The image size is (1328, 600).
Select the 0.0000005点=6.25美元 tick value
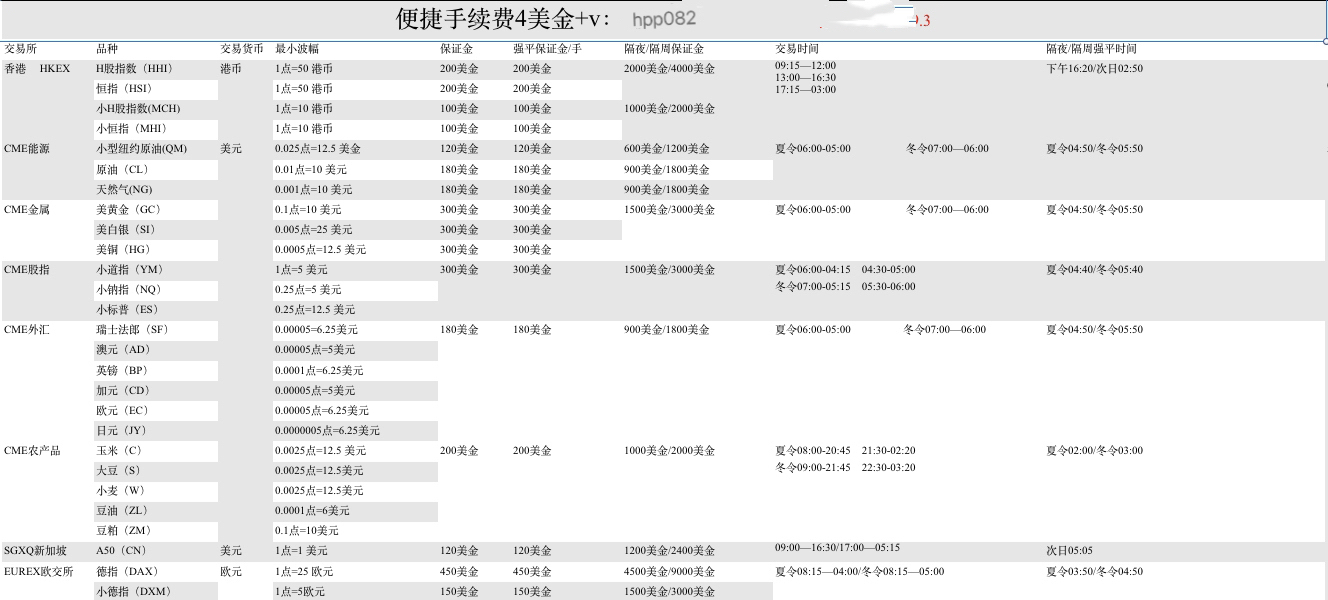328,431
